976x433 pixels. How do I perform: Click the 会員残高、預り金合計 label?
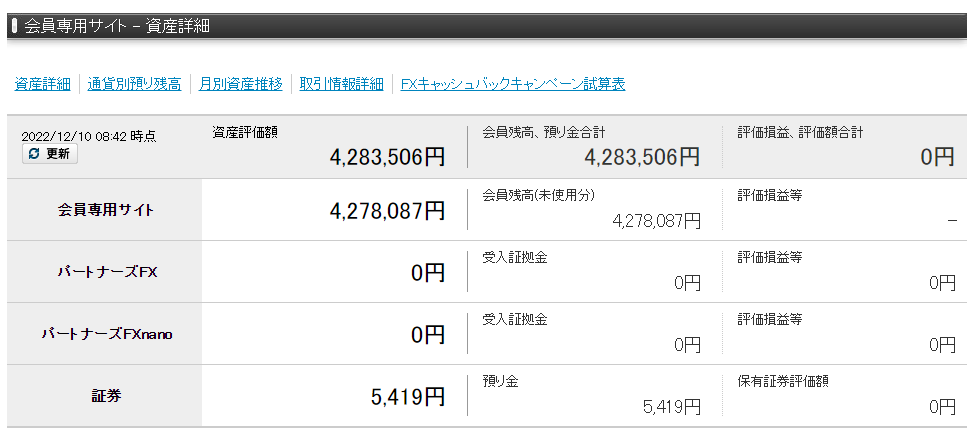[x=544, y=132]
